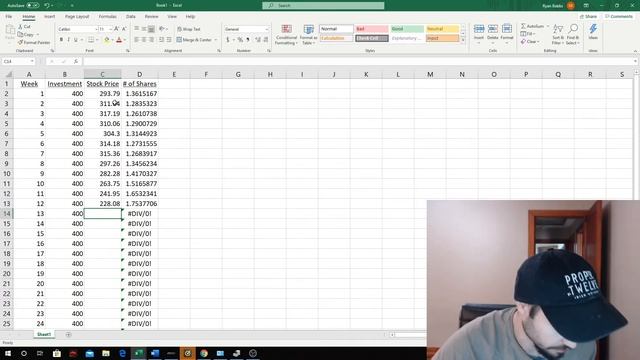The height and width of the screenshot is (360, 640).
Task: Open Chrome from the taskbar
Action: (x=204, y=353)
